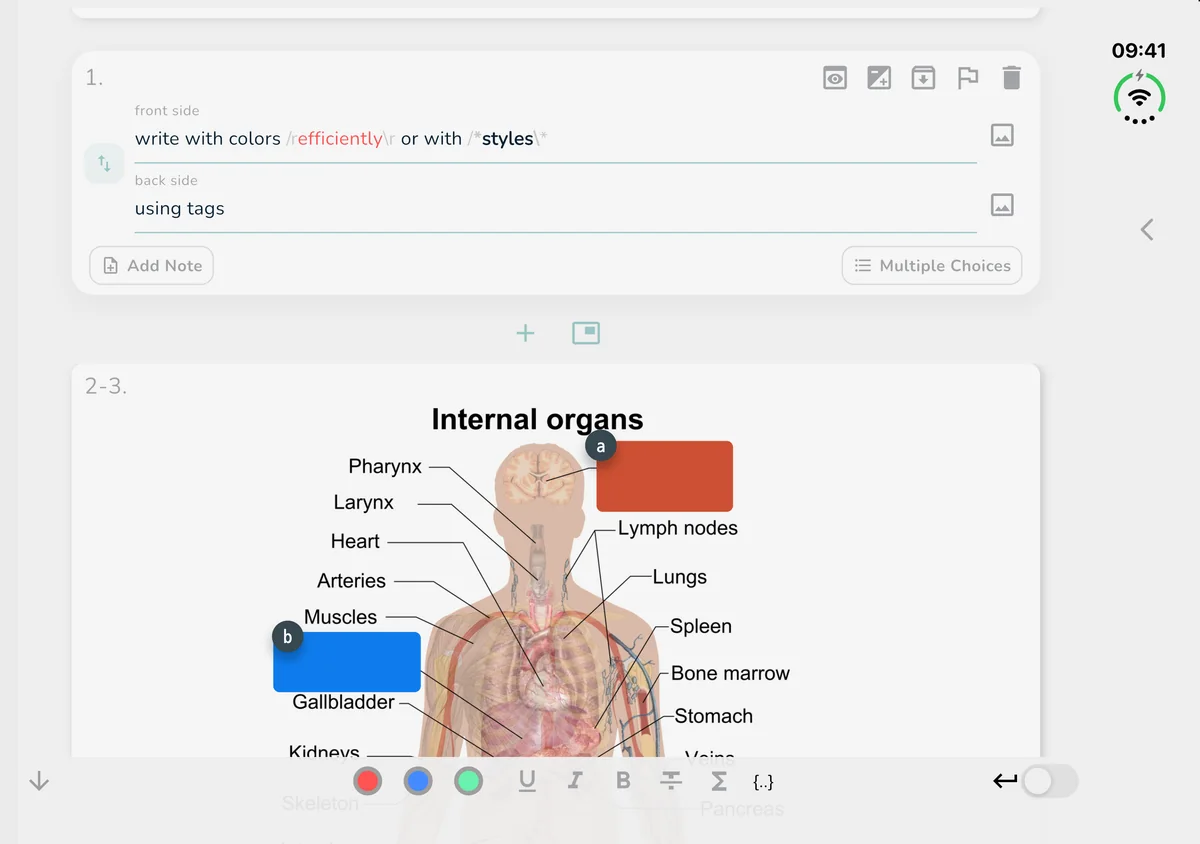The image size is (1200, 844).
Task: Select the blue occlusion box b
Action: click(347, 662)
